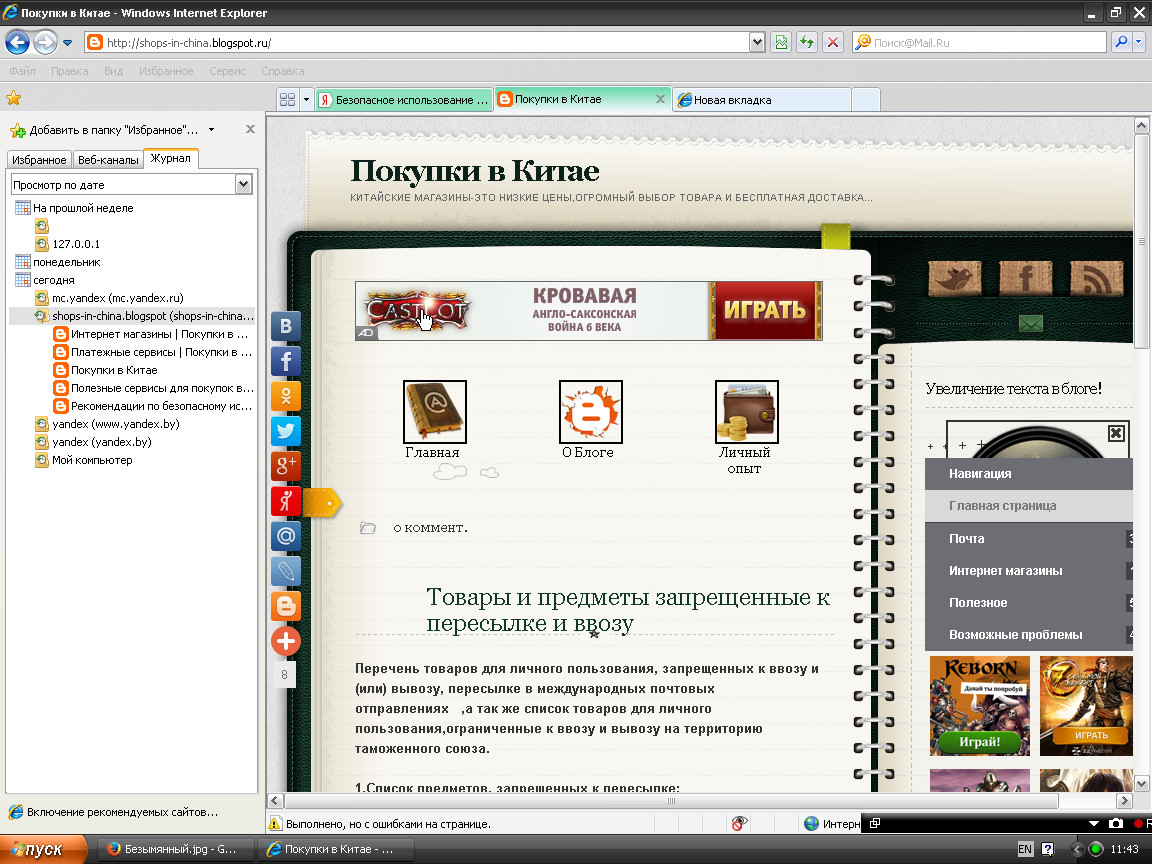
Task: Share via Twitter bird sidebar icon
Action: click(286, 431)
